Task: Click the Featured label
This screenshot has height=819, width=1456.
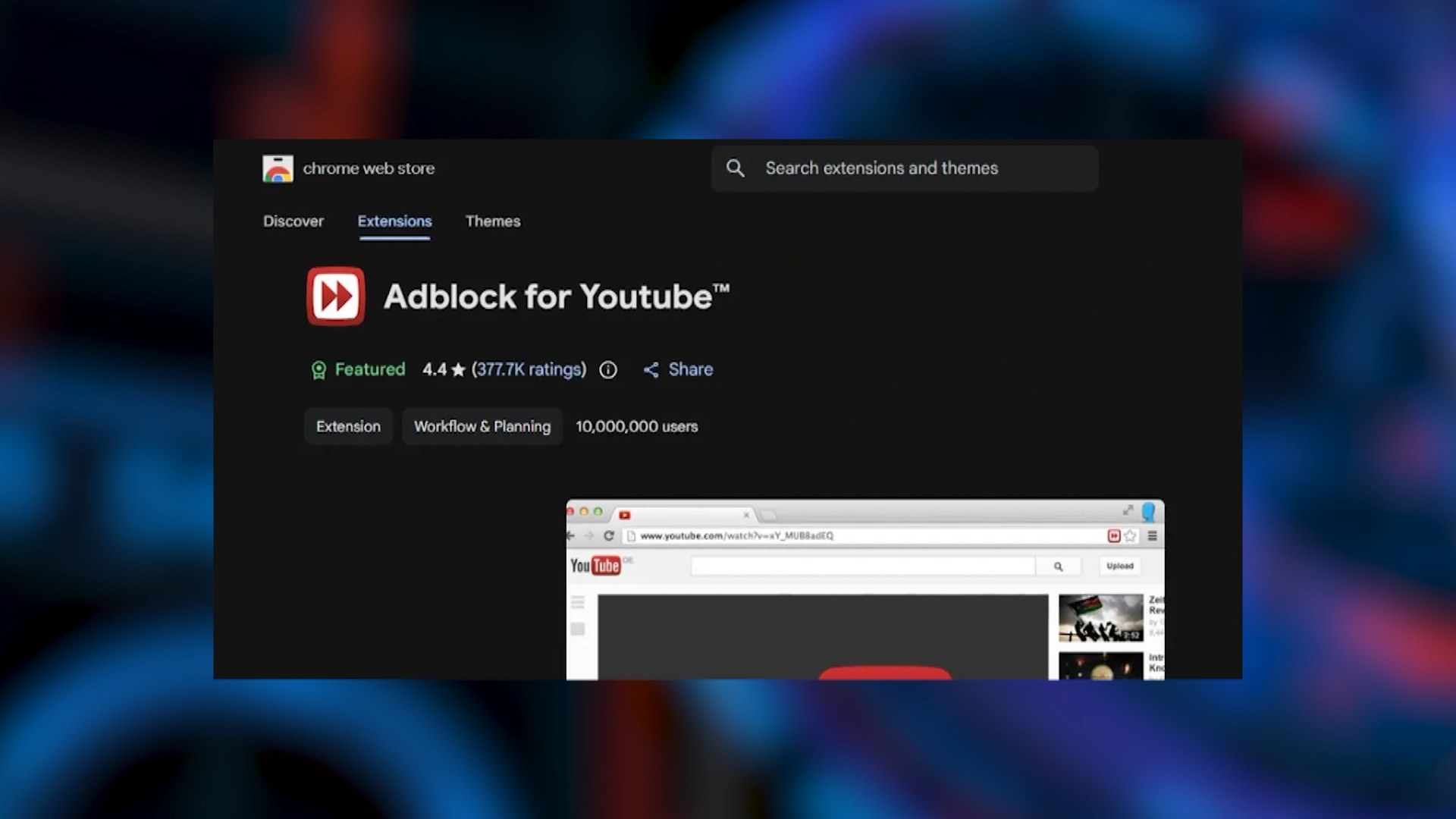Action: click(370, 370)
